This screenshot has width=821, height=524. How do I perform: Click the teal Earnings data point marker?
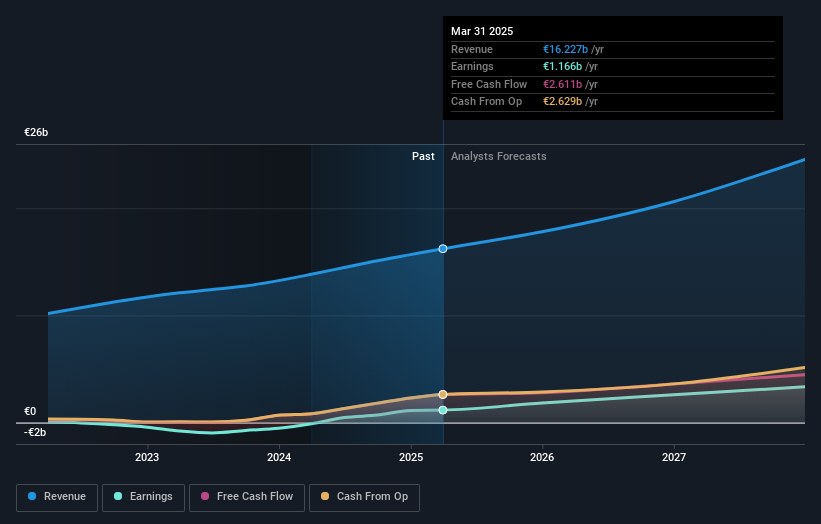[443, 410]
